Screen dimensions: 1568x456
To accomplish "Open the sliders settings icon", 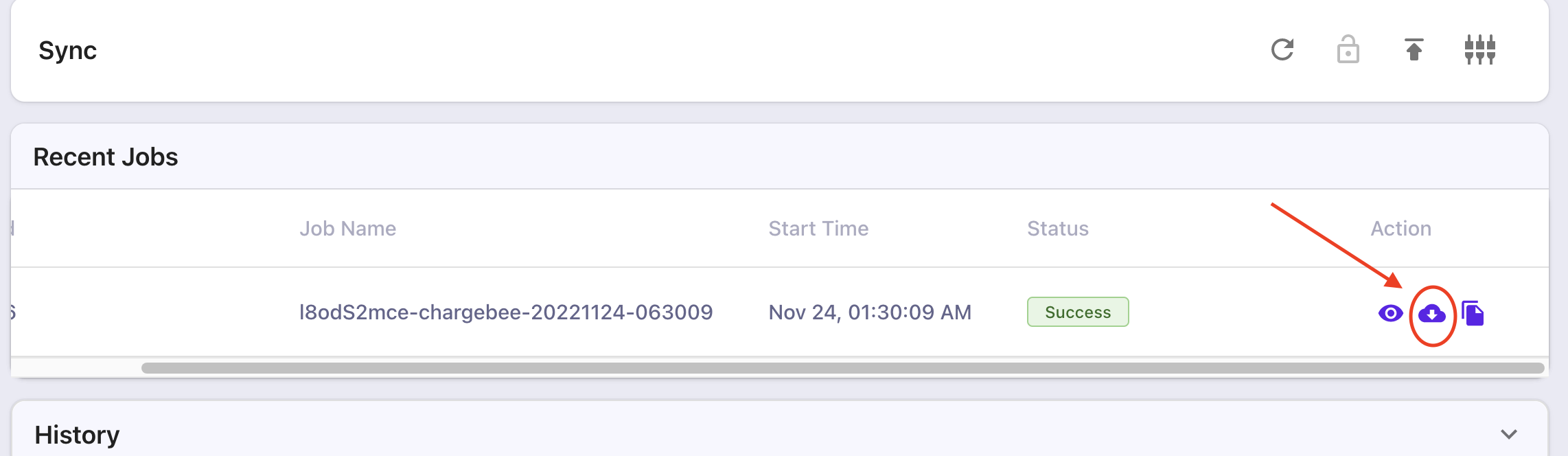I will coord(1479,49).
